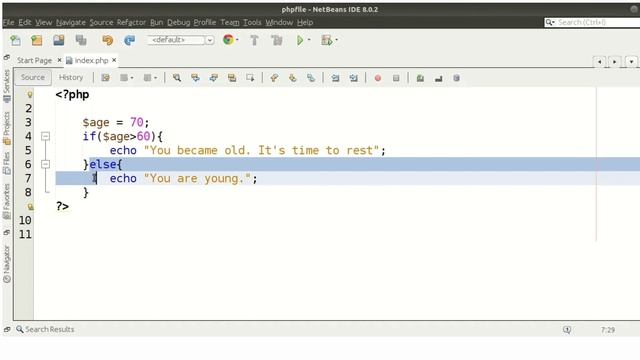The image size is (640, 360).
Task: Open the Files side panel
Action: (7, 163)
